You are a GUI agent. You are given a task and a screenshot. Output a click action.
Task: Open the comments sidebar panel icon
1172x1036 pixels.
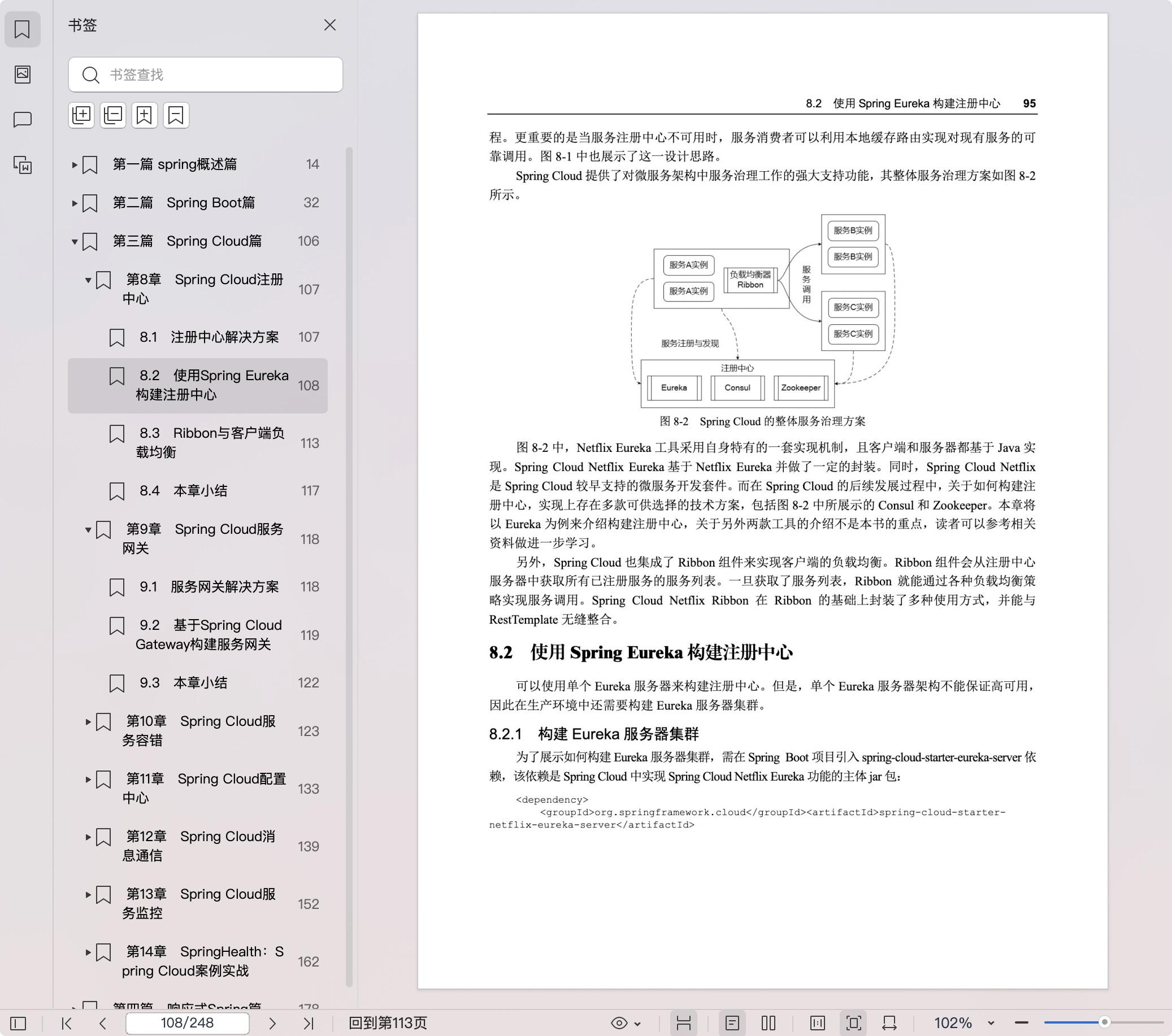tap(23, 119)
